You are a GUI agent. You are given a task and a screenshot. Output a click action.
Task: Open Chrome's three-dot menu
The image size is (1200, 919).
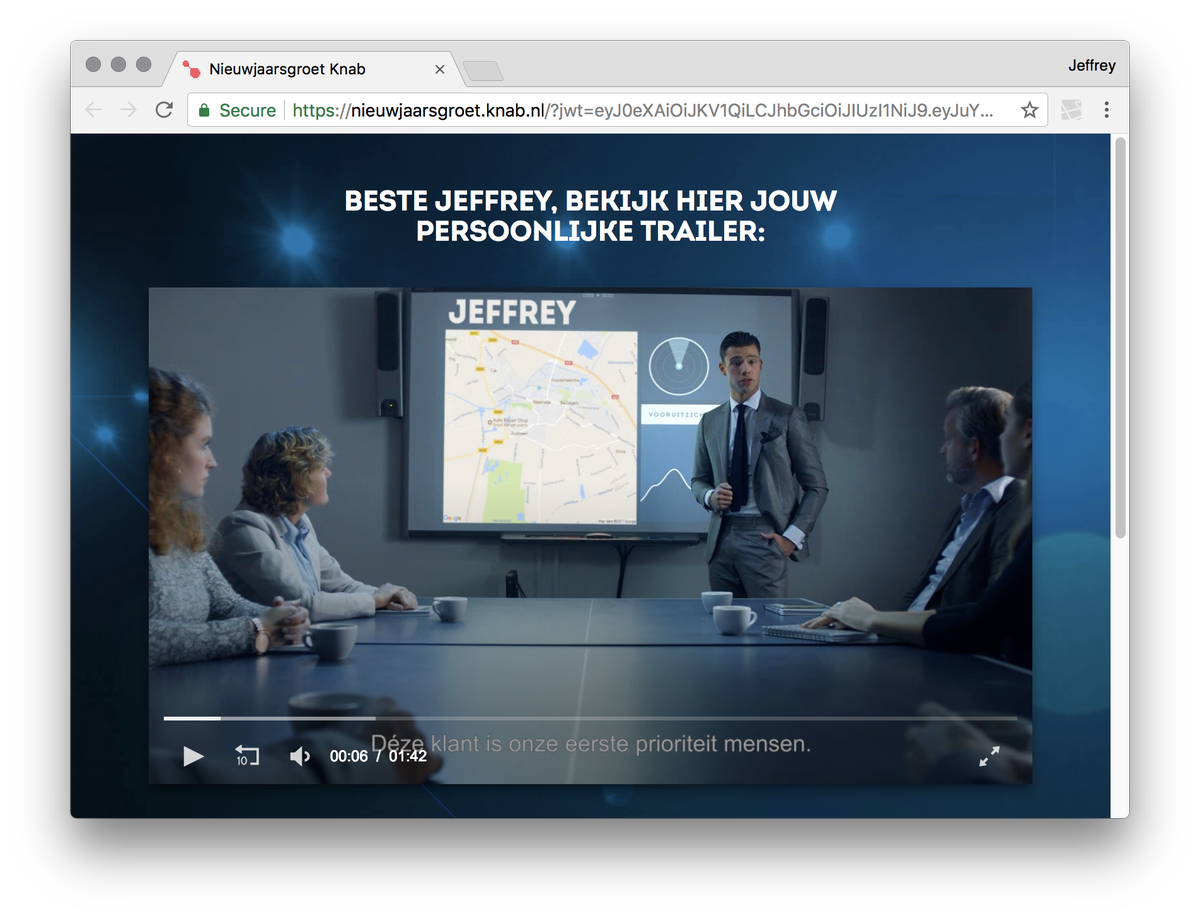coord(1106,110)
